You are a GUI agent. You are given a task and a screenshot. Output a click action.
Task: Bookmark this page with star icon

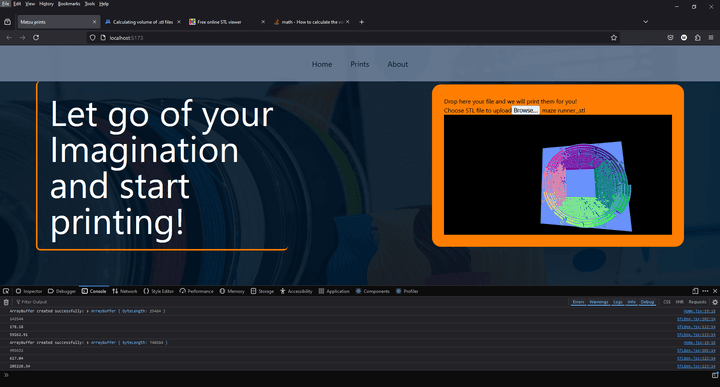tap(613, 38)
